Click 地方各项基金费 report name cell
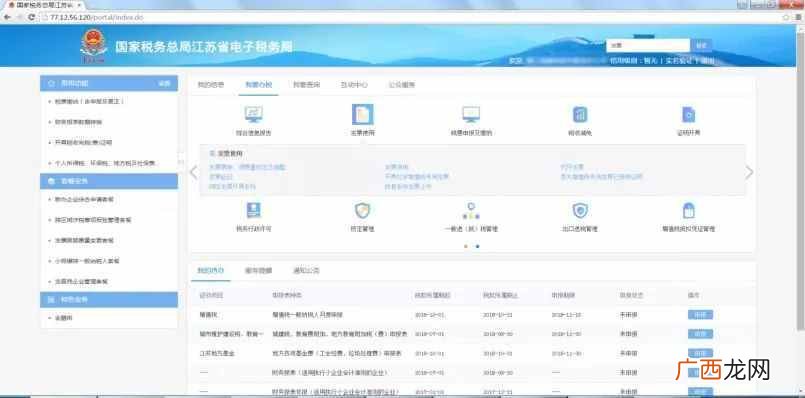Viewport: 805px width, 398px height. 336,354
